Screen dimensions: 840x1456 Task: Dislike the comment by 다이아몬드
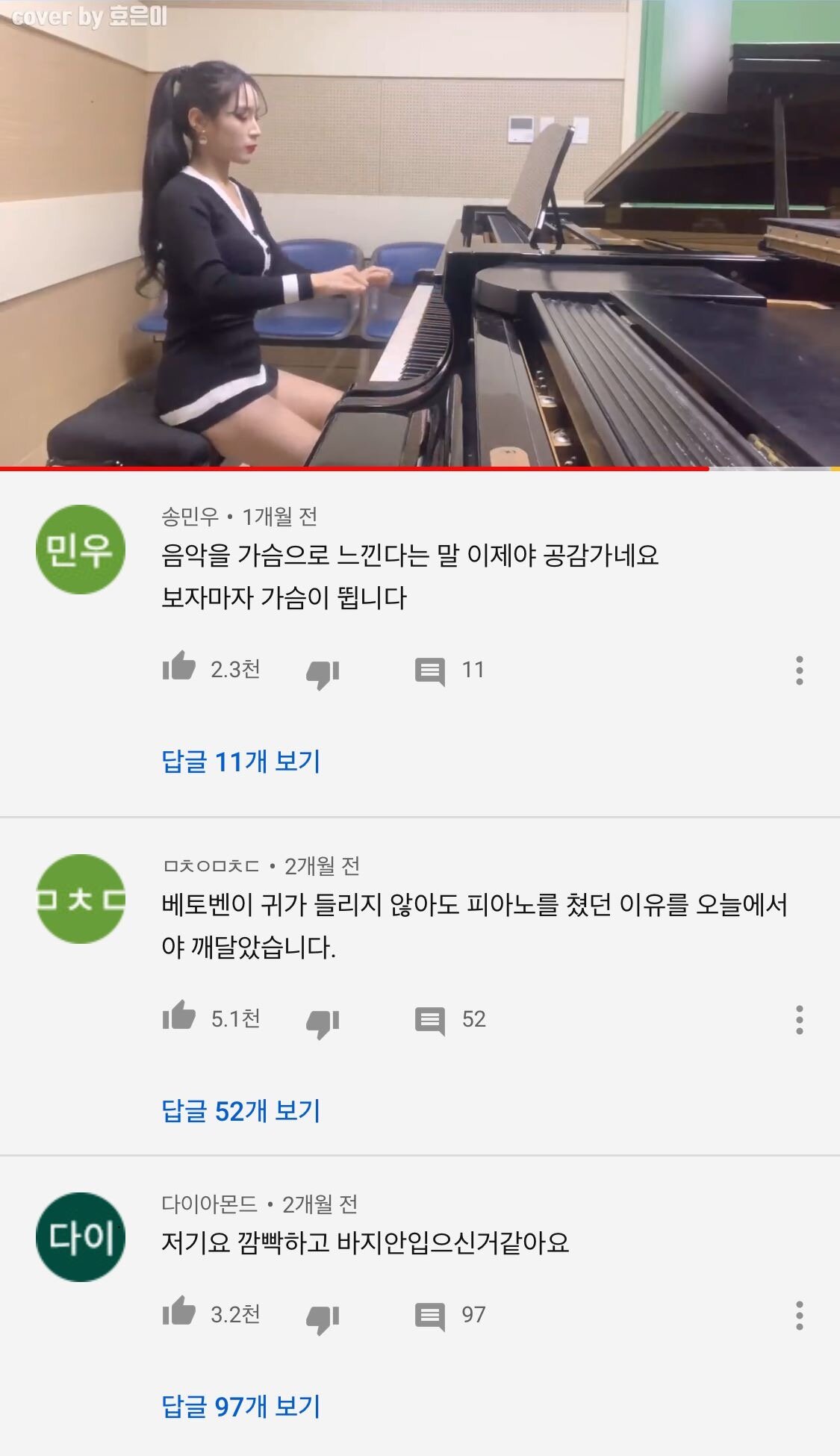[x=323, y=1319]
